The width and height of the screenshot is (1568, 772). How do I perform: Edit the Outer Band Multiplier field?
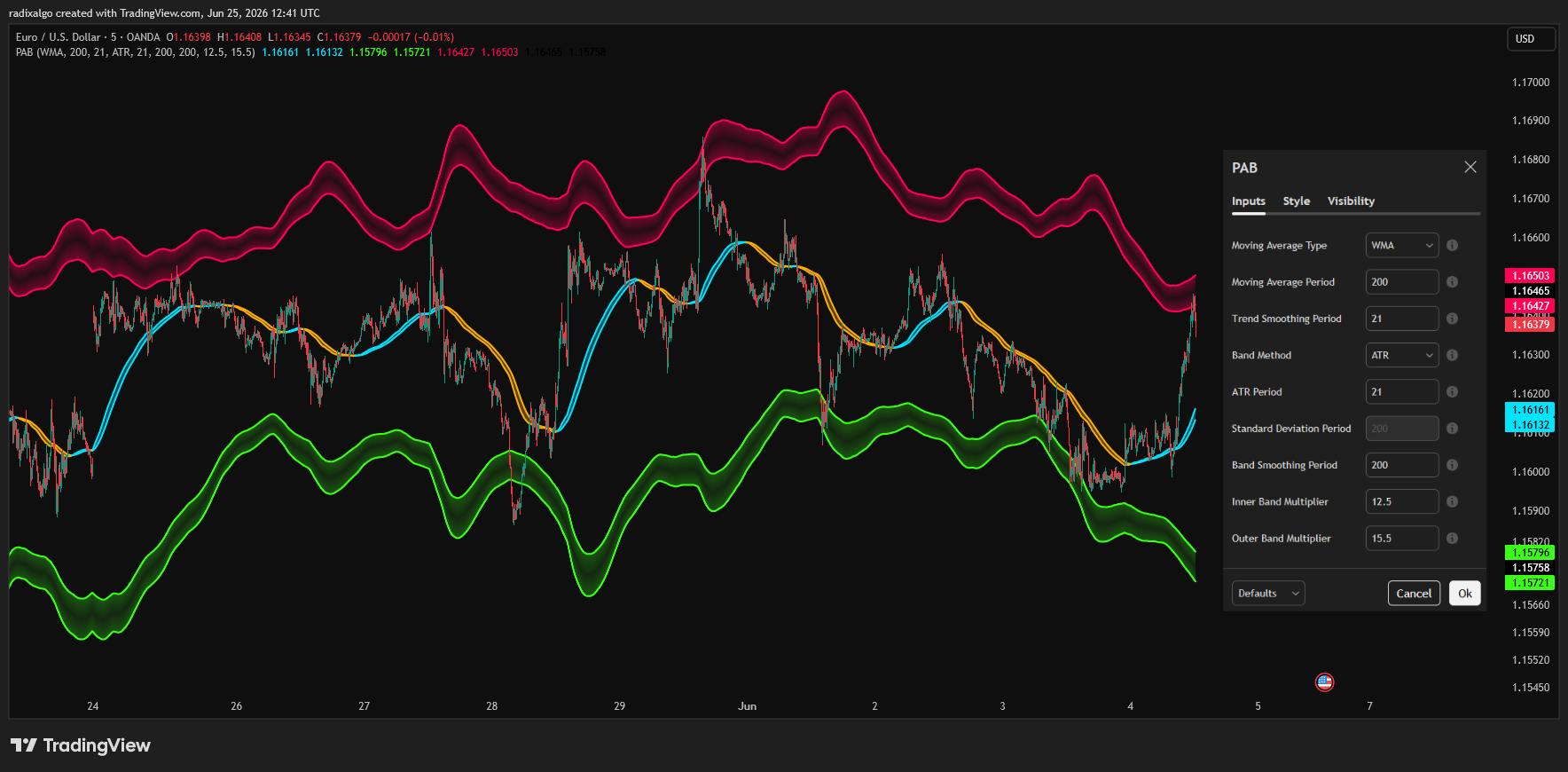[x=1401, y=538]
